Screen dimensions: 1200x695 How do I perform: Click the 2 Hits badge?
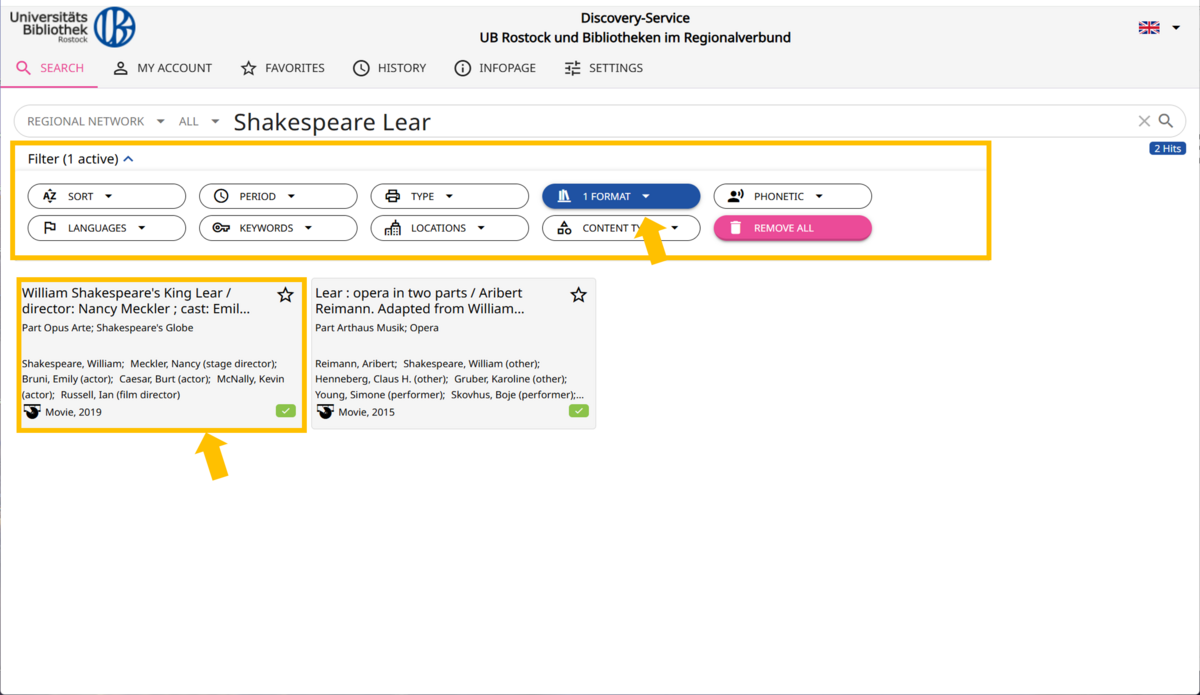point(1167,149)
